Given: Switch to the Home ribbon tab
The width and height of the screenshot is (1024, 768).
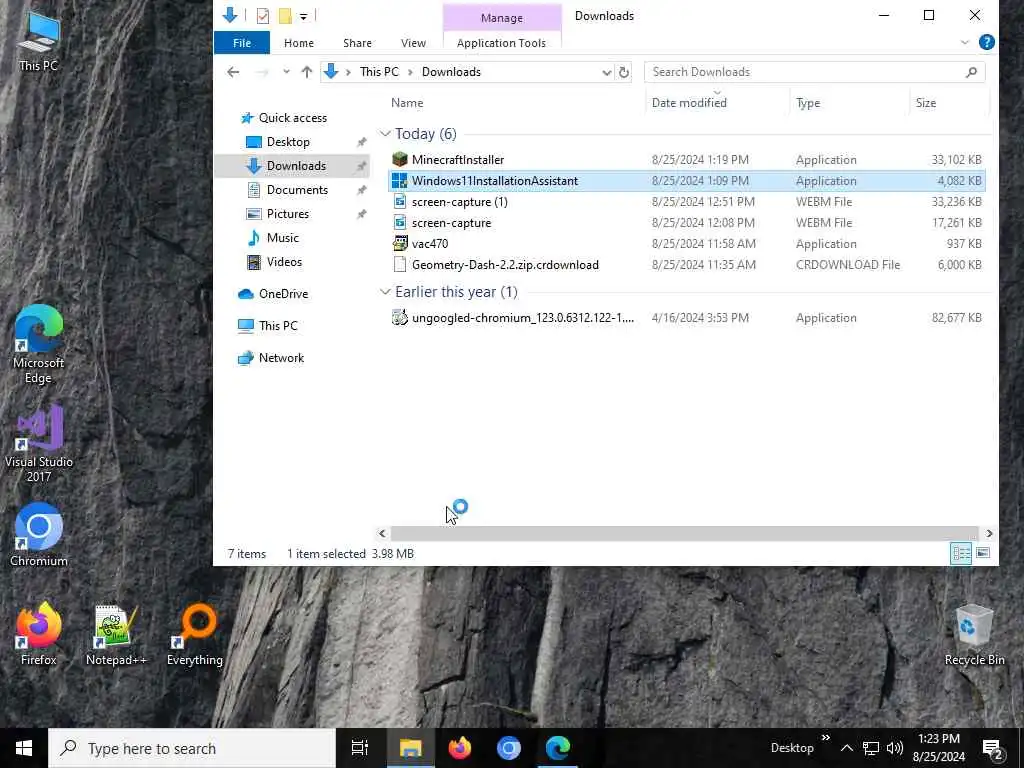Looking at the screenshot, I should click(298, 42).
